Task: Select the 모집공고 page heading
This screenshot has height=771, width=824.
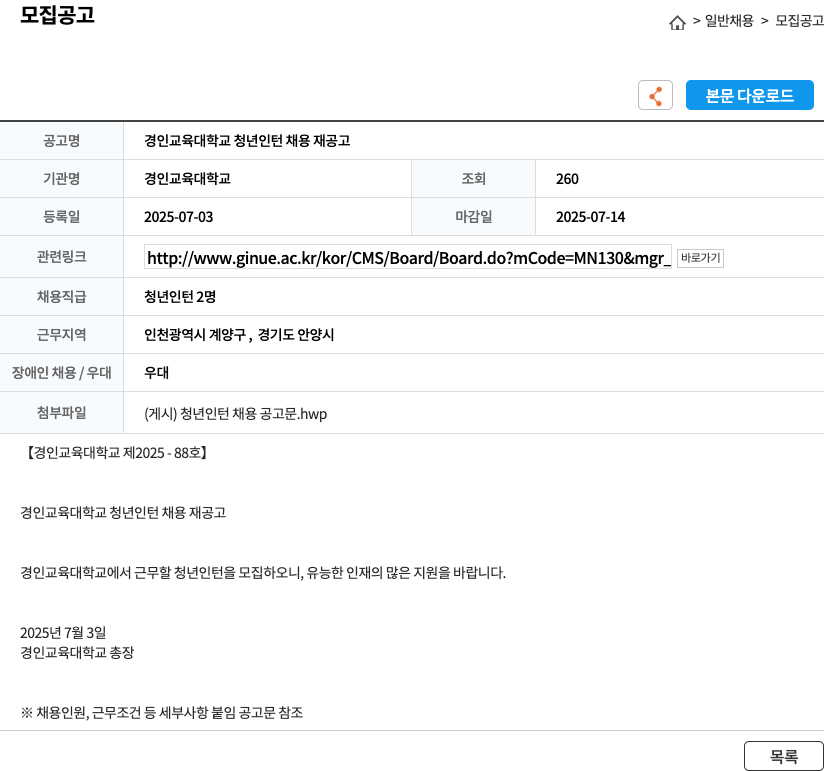Action: coord(57,15)
